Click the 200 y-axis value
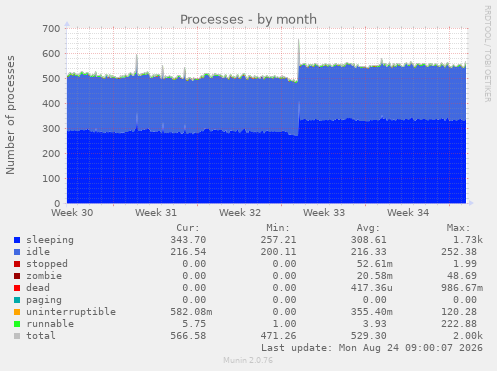Viewport: 497px width, 371px height. pos(51,154)
